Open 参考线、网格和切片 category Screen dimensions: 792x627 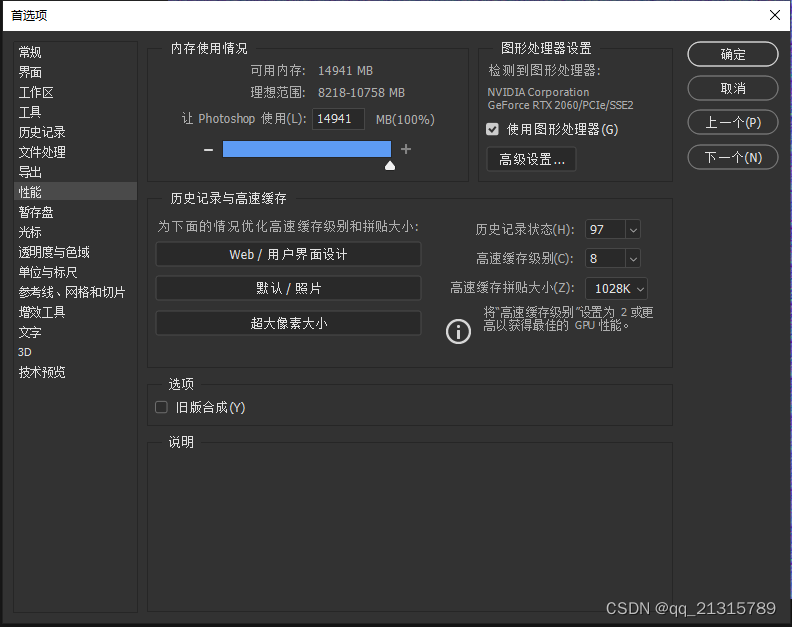click(75, 292)
